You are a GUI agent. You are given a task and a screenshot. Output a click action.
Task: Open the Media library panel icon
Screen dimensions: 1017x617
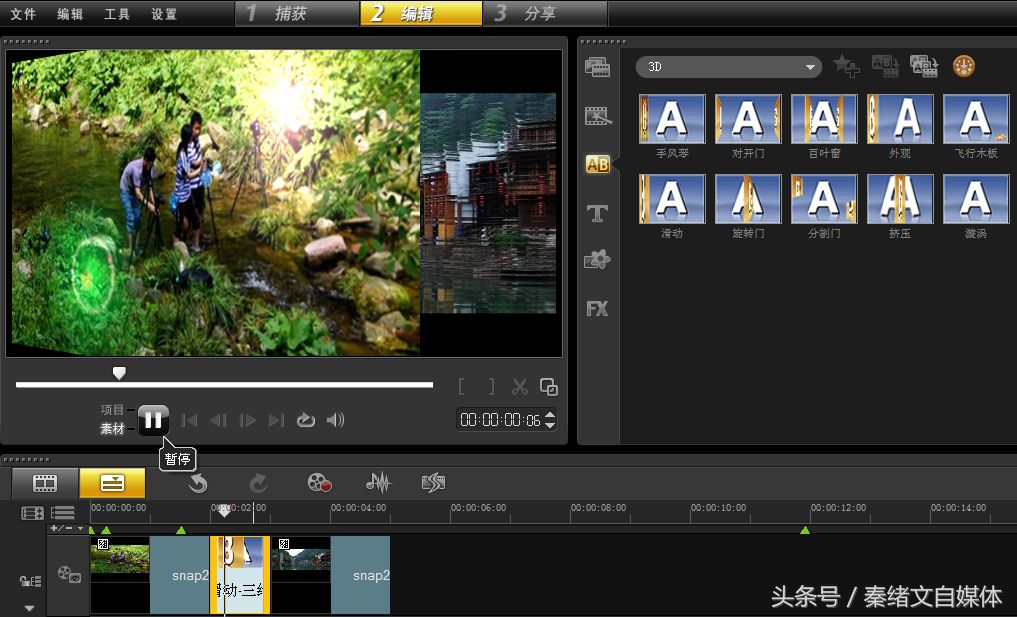[x=597, y=68]
